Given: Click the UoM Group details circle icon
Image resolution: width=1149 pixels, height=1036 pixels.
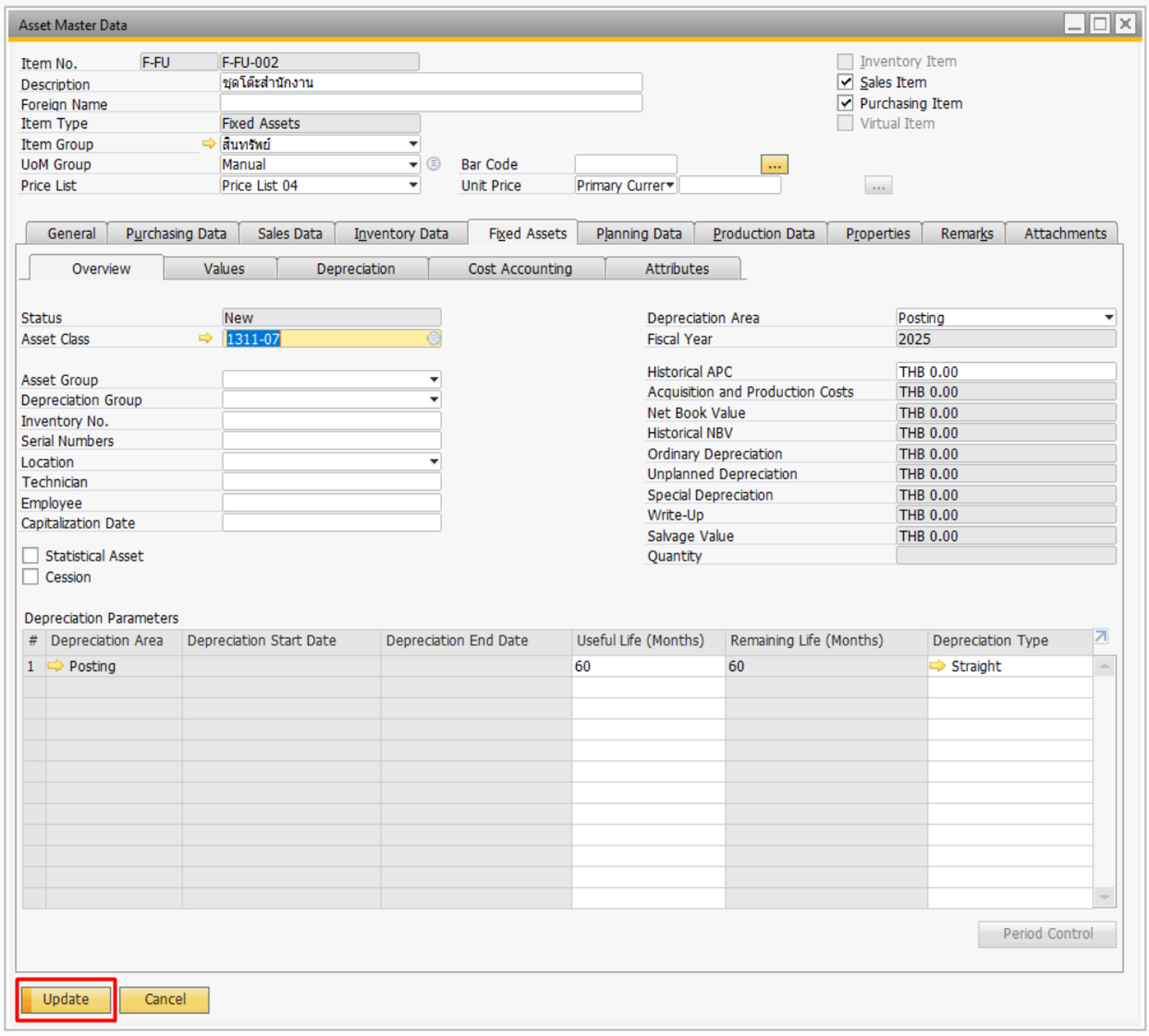Looking at the screenshot, I should [x=433, y=164].
